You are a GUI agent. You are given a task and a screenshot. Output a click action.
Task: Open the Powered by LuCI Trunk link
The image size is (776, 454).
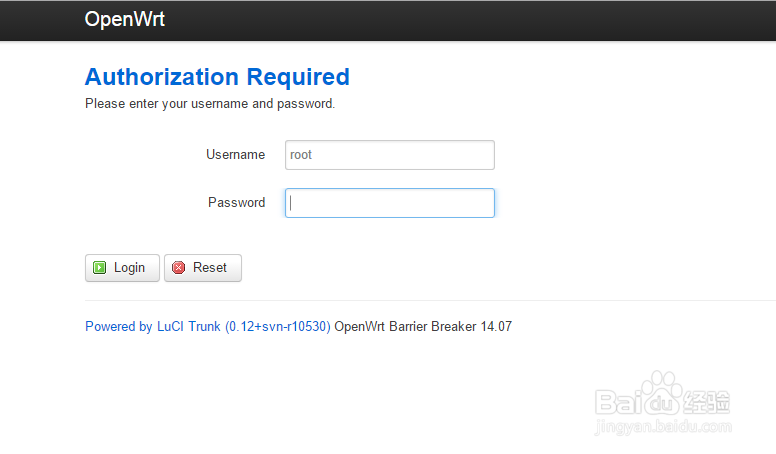point(208,327)
